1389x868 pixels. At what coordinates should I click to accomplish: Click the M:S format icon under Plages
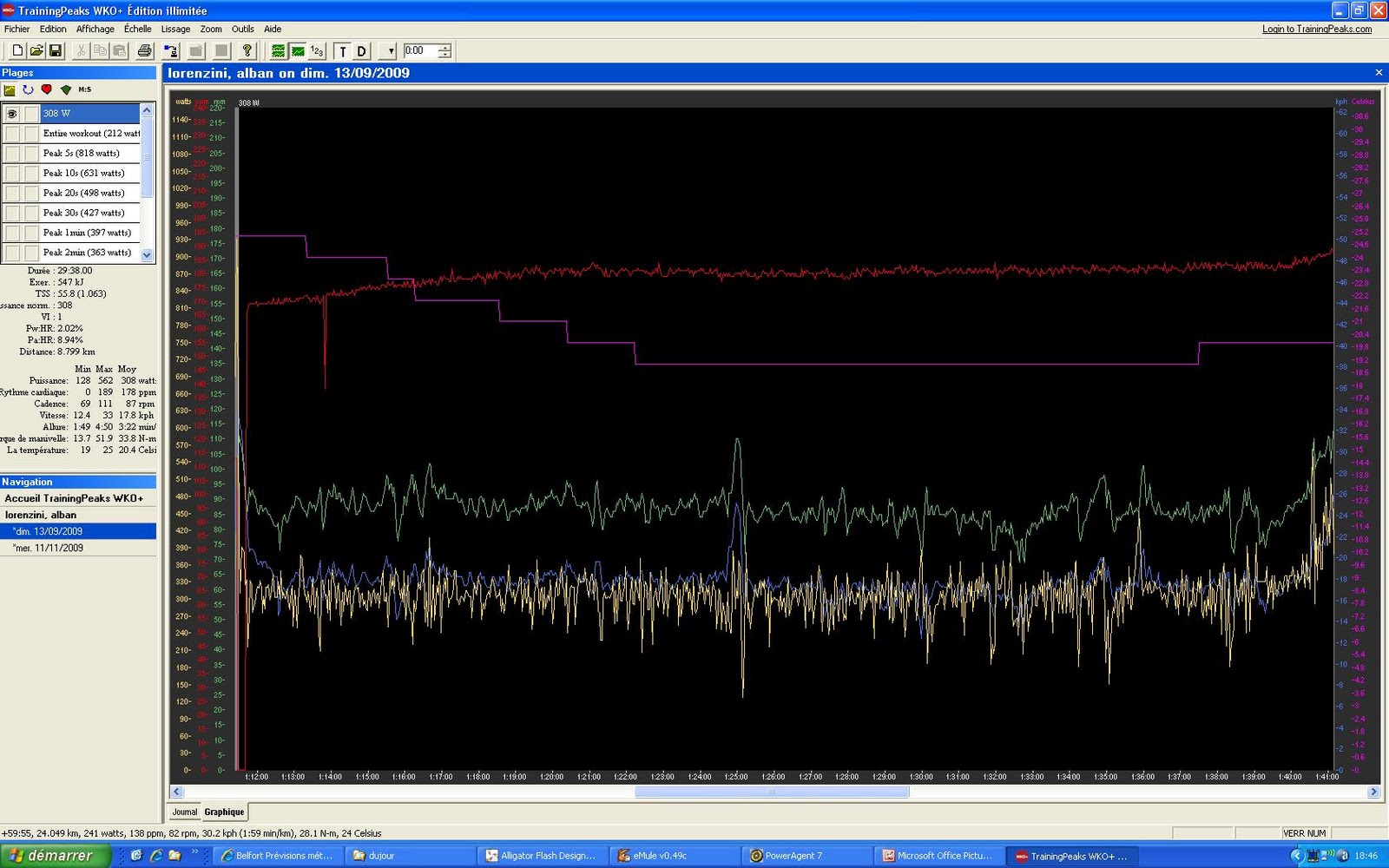coord(85,89)
